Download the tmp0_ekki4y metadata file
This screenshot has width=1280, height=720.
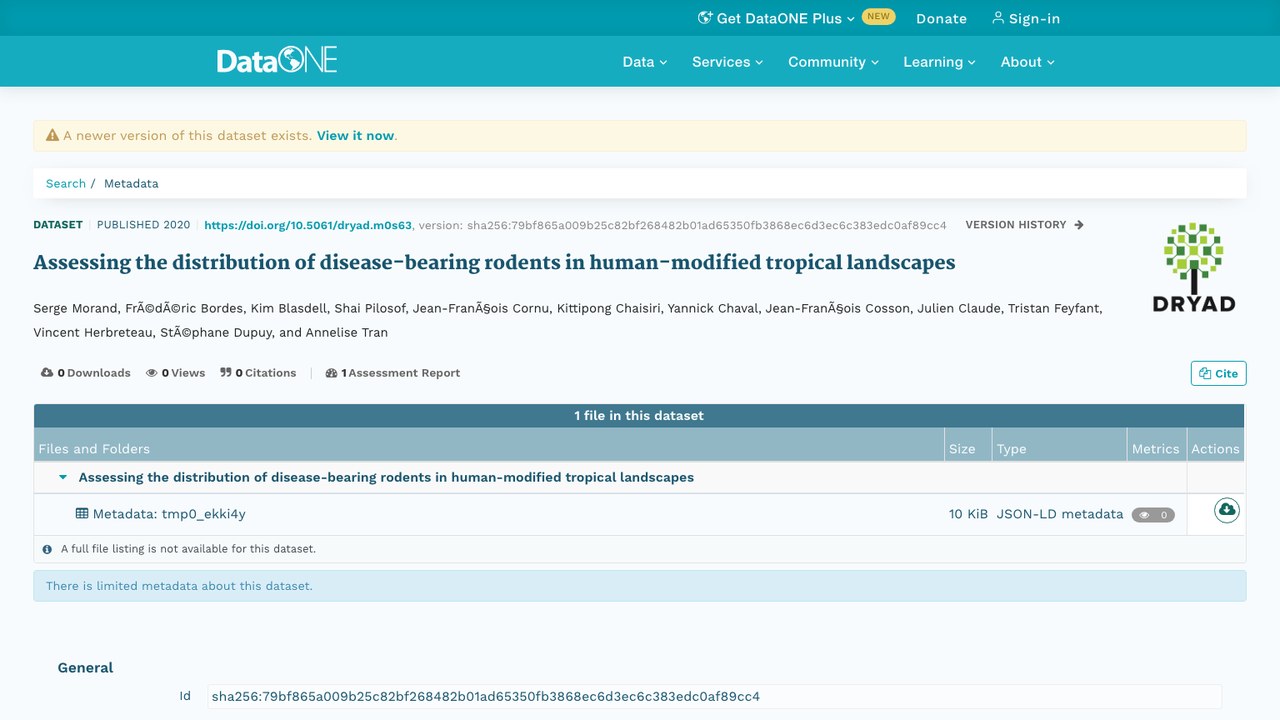pyautogui.click(x=1226, y=511)
